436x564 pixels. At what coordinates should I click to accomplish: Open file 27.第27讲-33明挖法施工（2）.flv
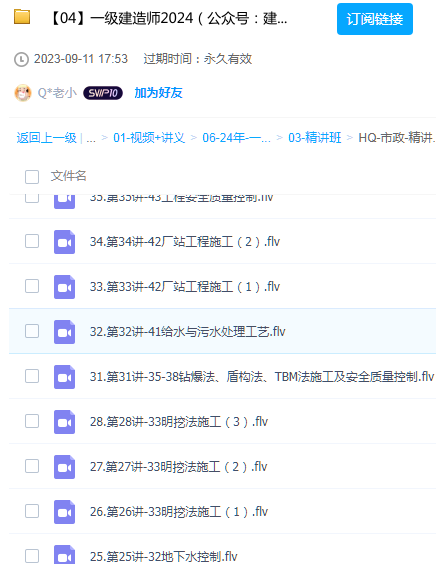tap(178, 467)
